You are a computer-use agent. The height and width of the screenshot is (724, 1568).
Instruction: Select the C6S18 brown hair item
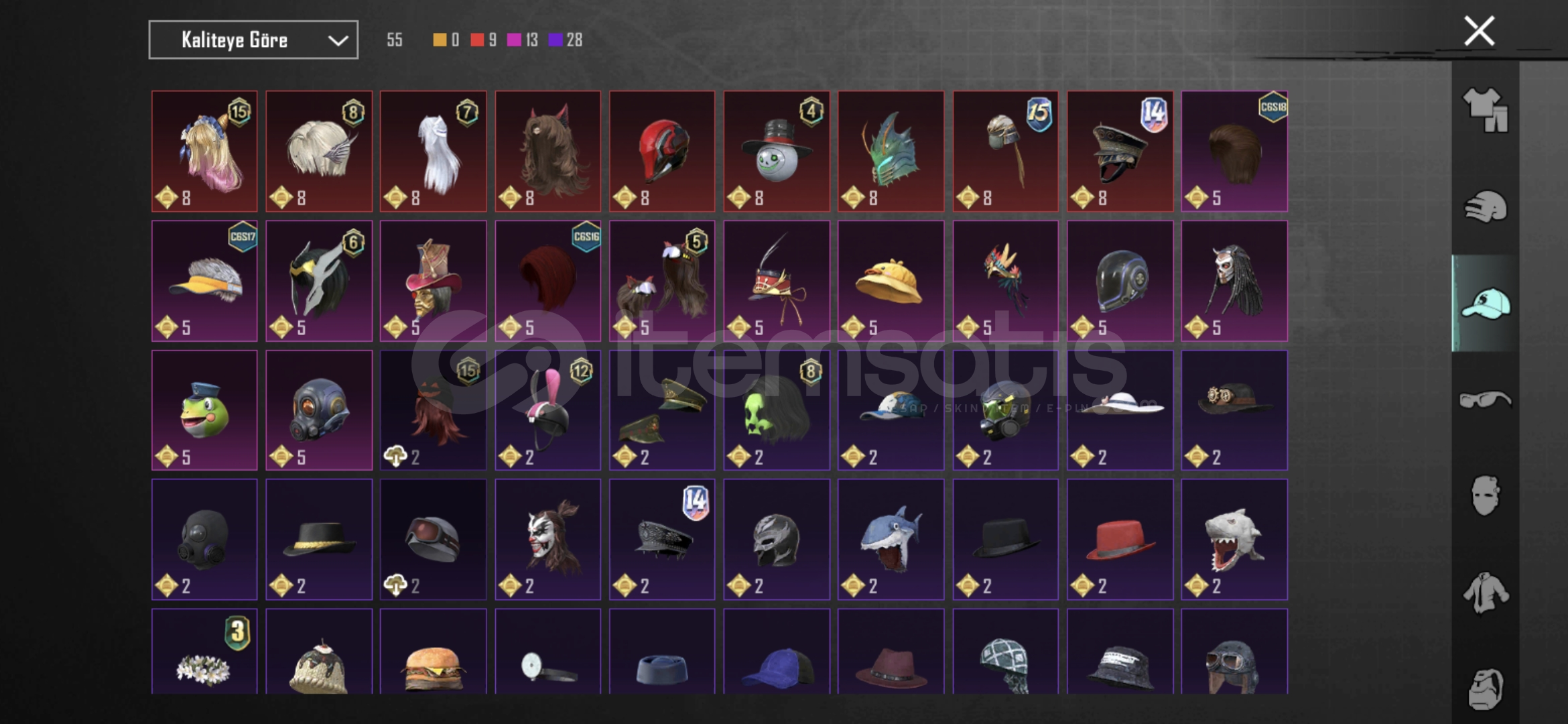pos(1234,152)
